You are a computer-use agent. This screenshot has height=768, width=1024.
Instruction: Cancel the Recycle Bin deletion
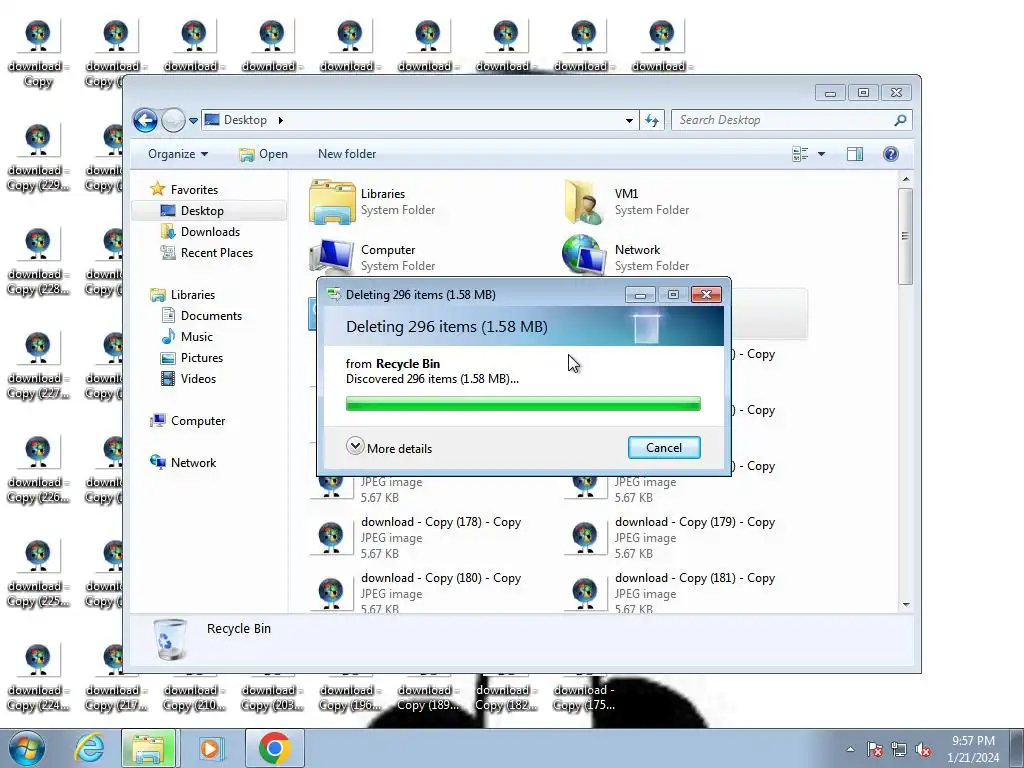pos(664,447)
